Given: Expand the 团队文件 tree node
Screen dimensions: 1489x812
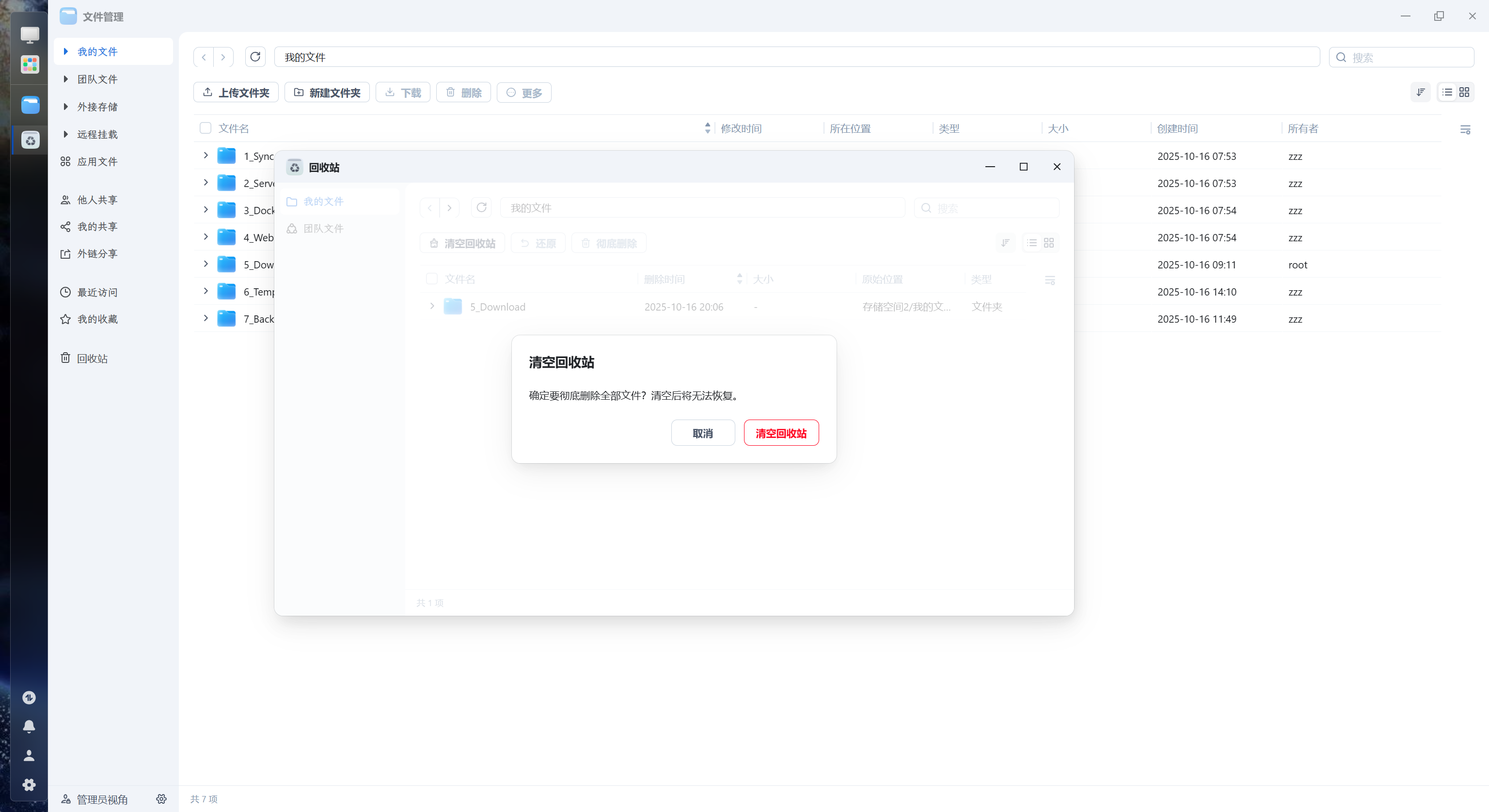Looking at the screenshot, I should tap(66, 79).
